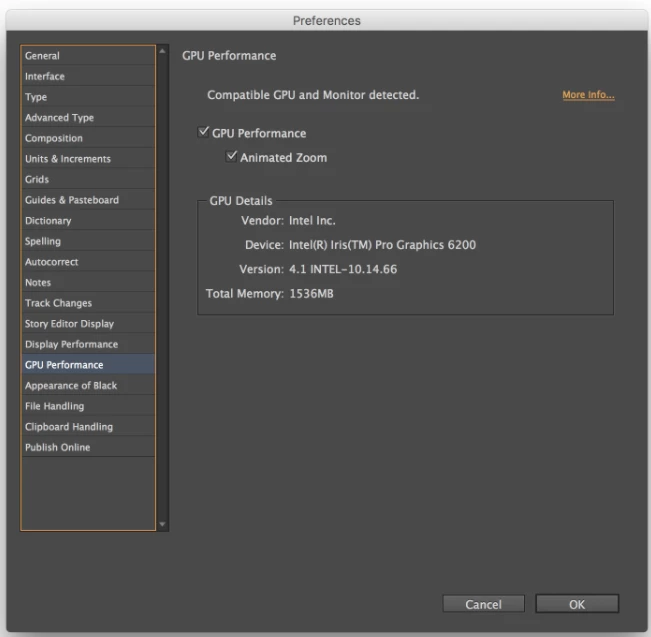Open the Notes preferences
This screenshot has height=637, width=651.
tap(88, 282)
